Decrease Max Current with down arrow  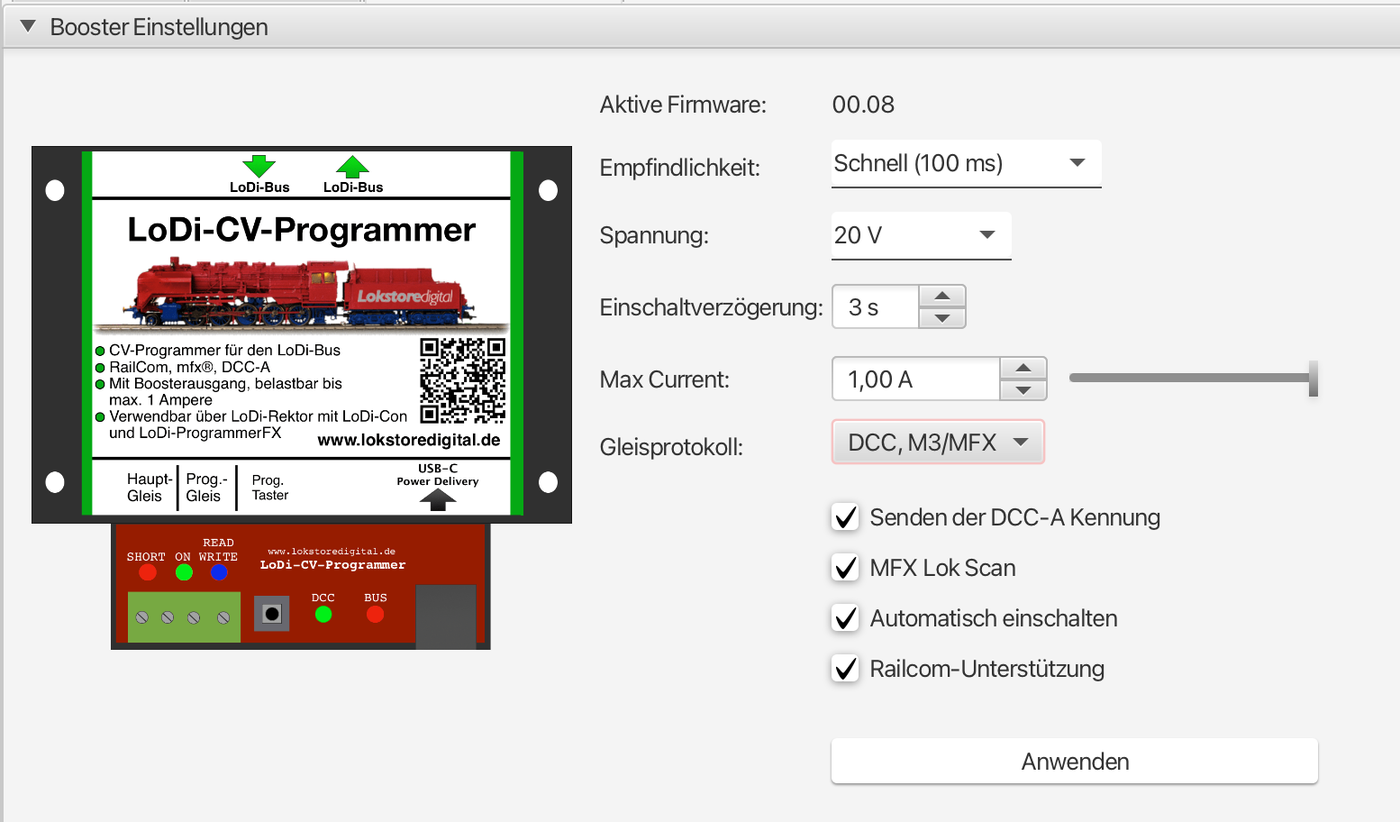pyautogui.click(x=1023, y=391)
